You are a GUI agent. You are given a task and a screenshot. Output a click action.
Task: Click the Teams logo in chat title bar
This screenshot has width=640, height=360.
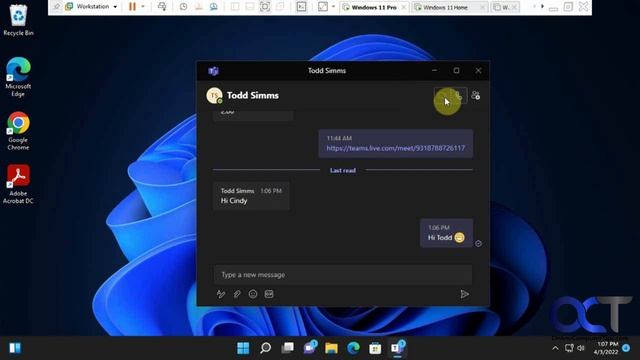coord(213,71)
